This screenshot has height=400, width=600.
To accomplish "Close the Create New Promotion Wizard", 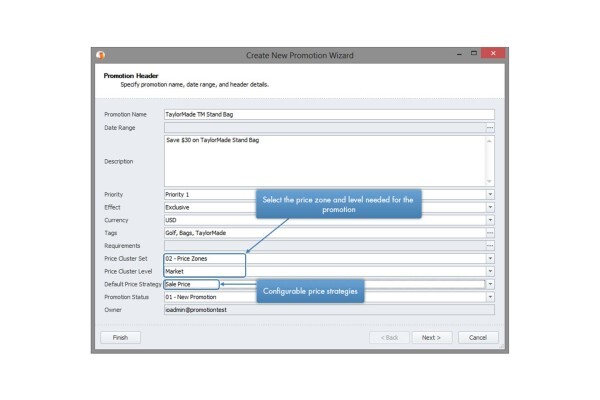I will pyautogui.click(x=493, y=53).
